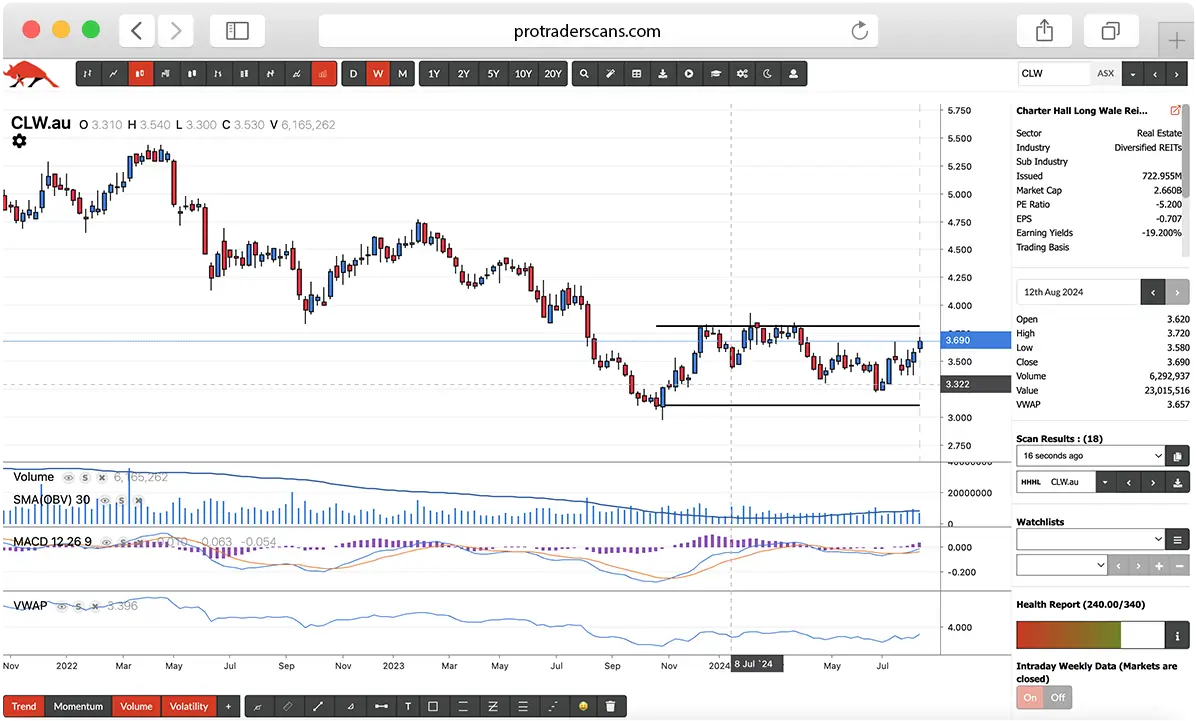Delete drawings with the trash icon
Viewport: 1196px width, 721px height.
(610, 707)
